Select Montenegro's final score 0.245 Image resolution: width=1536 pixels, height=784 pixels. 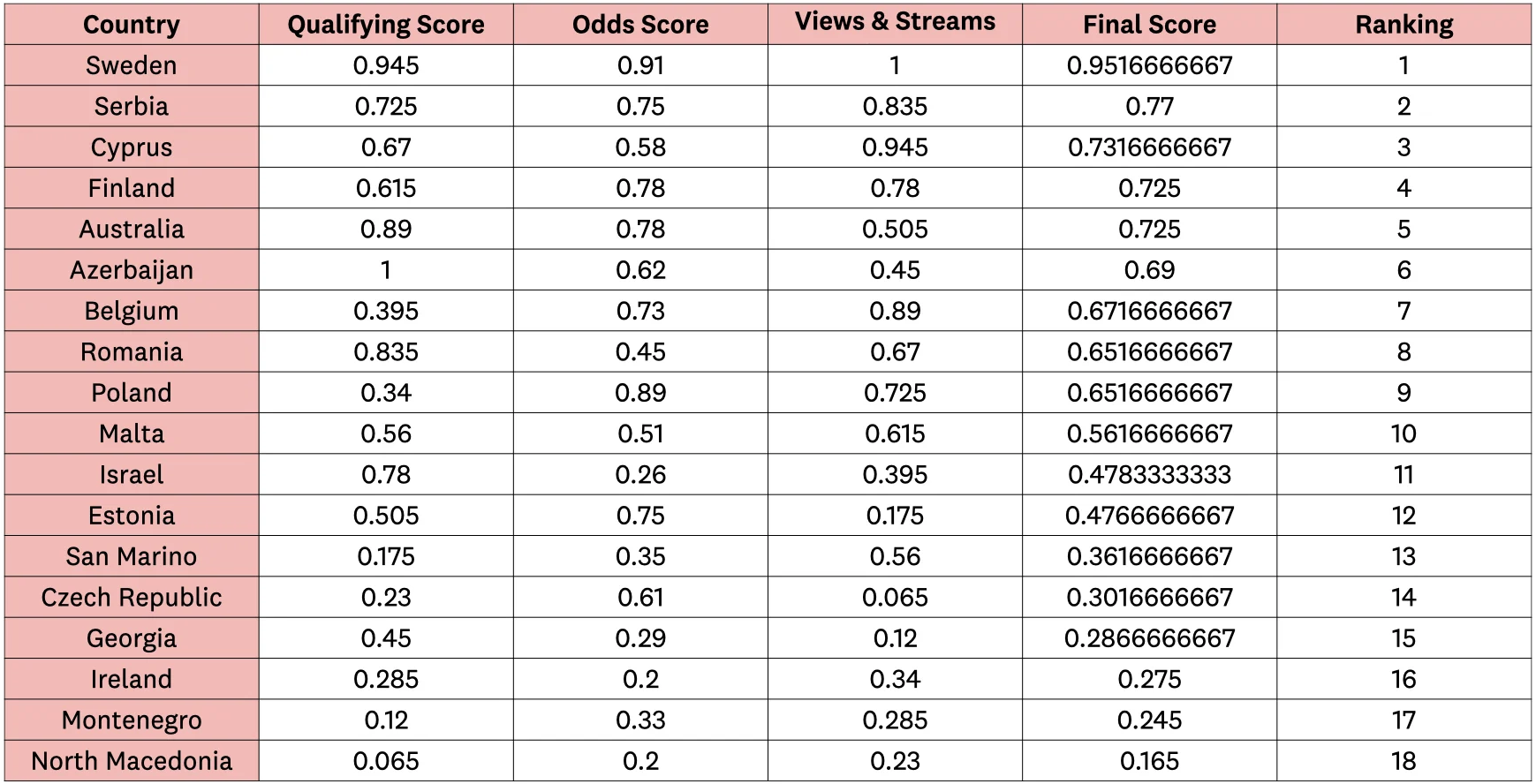(1149, 720)
